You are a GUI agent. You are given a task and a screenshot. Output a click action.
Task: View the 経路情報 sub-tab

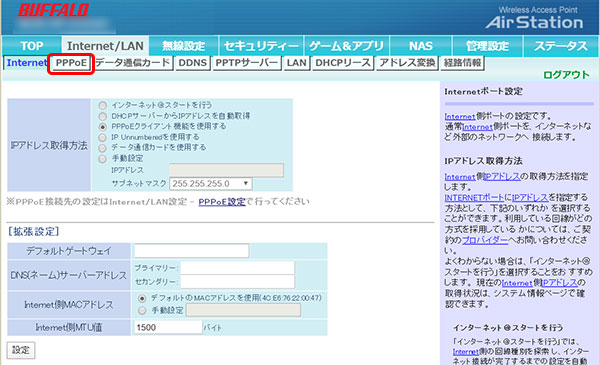[462, 63]
